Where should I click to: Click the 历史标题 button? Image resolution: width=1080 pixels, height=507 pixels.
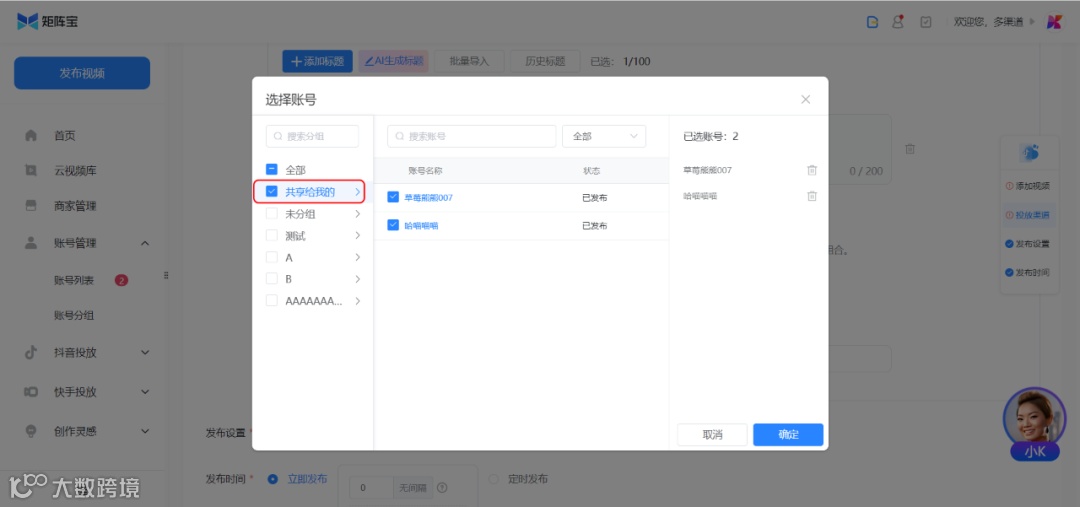pos(546,61)
